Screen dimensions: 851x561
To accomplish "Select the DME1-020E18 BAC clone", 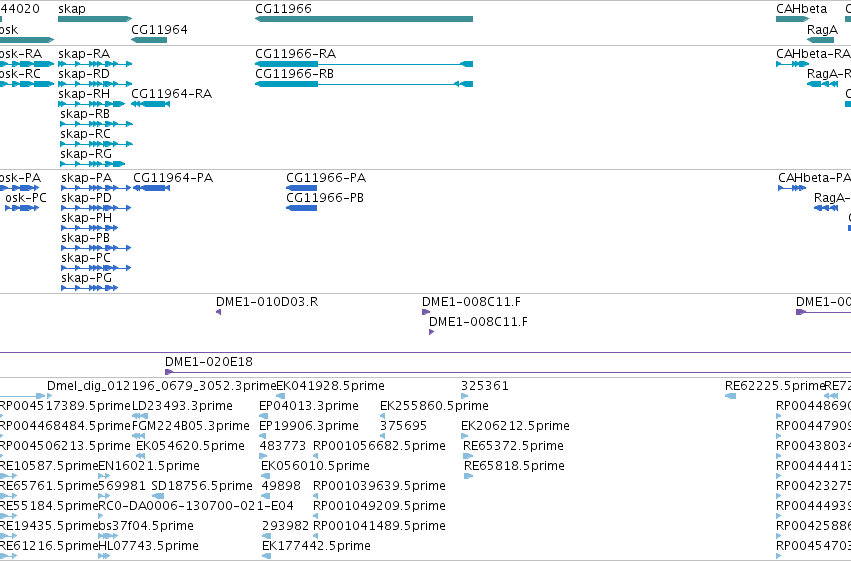I will [x=508, y=372].
